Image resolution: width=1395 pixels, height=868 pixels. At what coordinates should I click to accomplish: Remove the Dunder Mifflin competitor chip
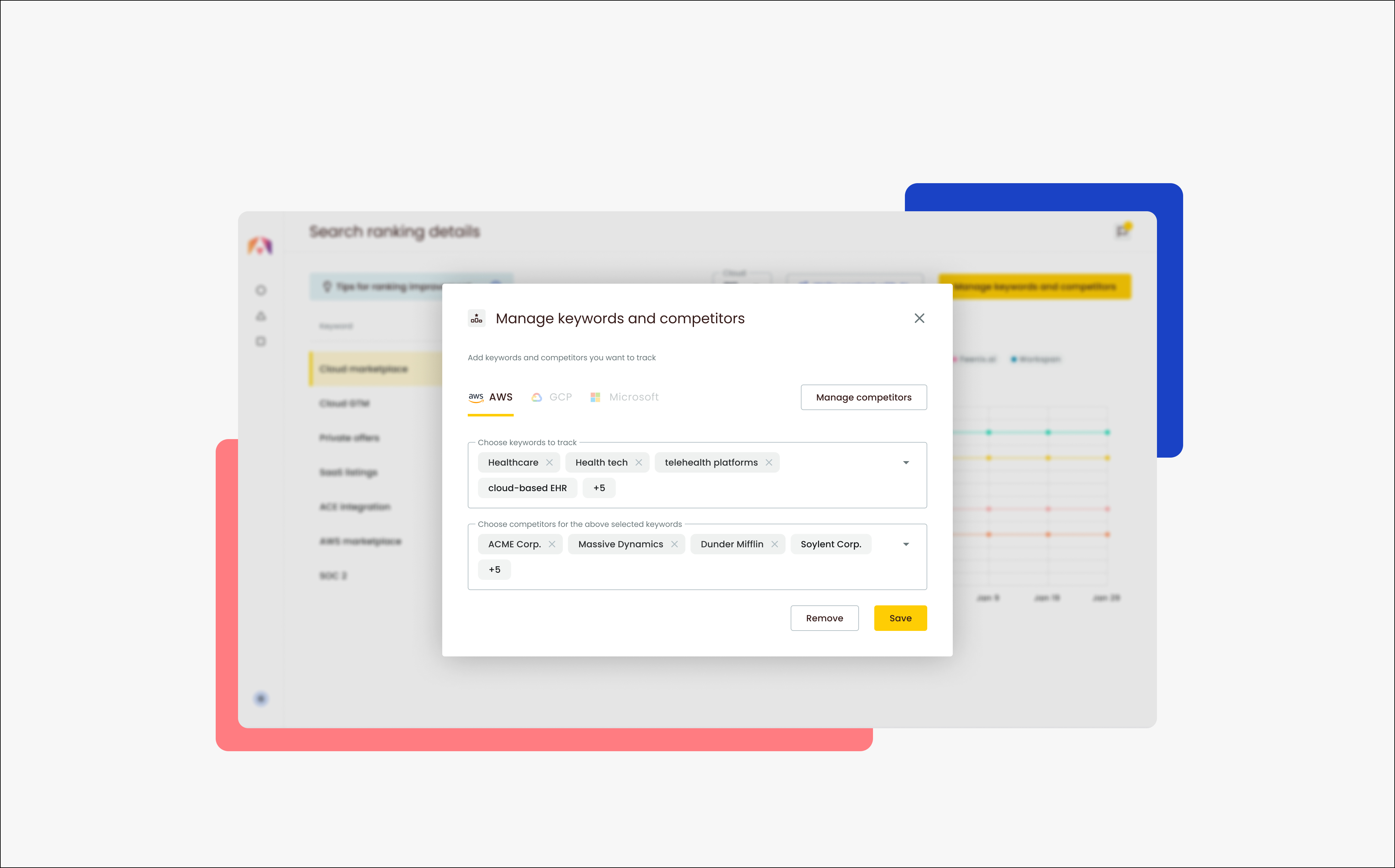point(775,544)
